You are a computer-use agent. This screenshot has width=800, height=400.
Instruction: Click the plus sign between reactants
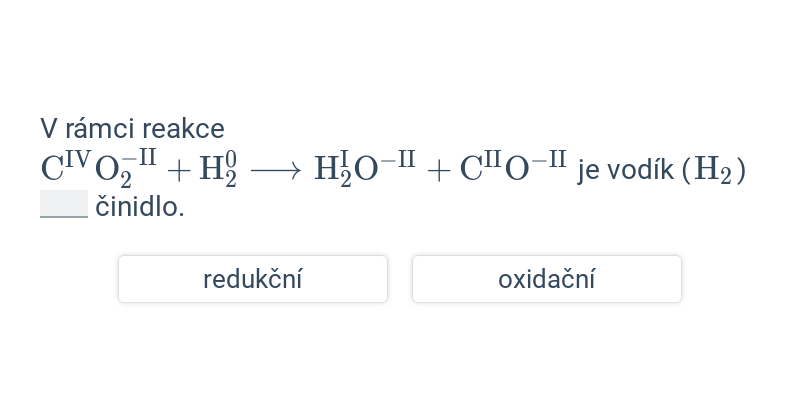[179, 170]
